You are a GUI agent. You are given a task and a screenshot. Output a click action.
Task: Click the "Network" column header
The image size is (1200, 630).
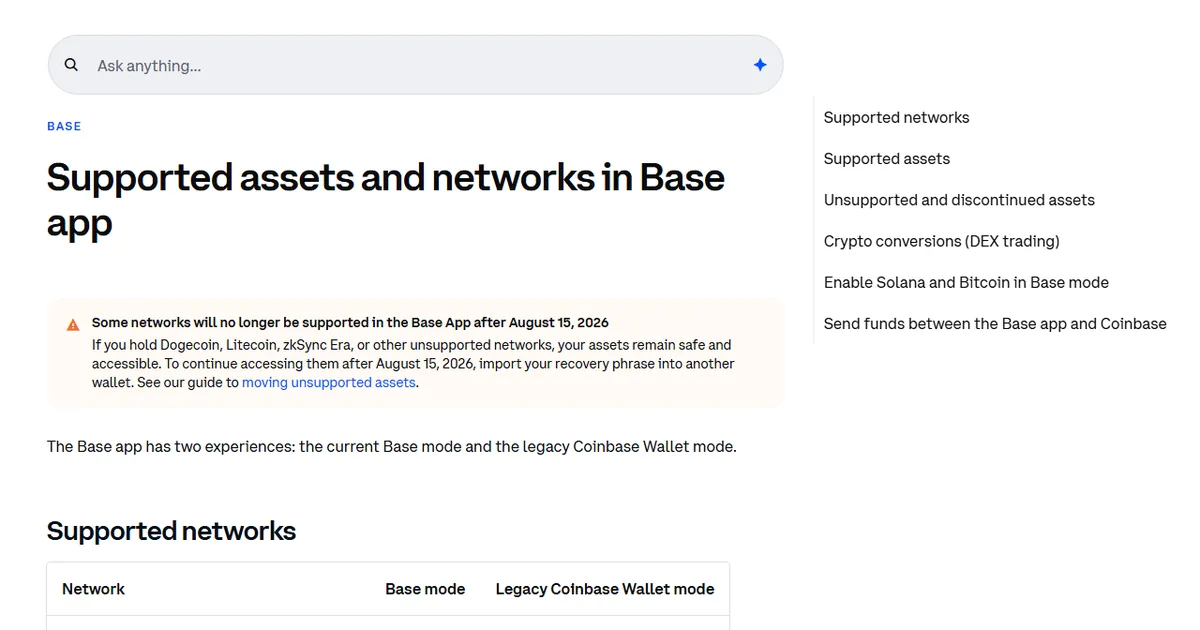pos(93,589)
